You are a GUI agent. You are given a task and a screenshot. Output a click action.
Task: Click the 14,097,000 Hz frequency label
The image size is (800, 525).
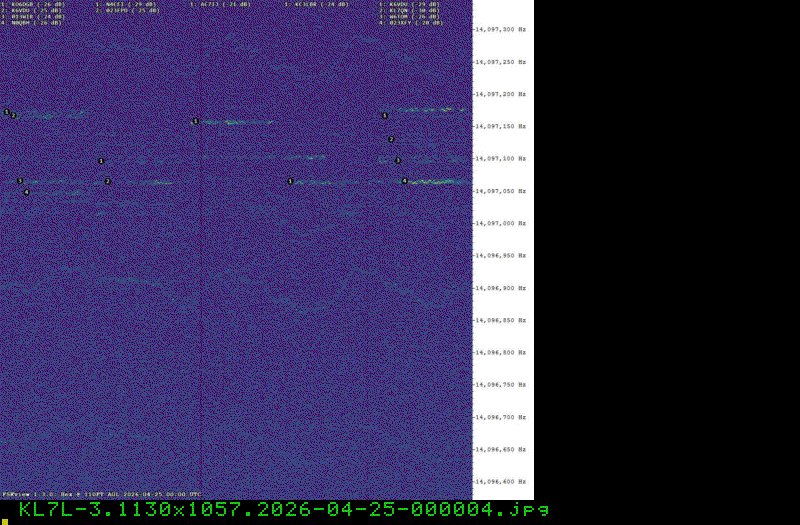[x=500, y=223]
